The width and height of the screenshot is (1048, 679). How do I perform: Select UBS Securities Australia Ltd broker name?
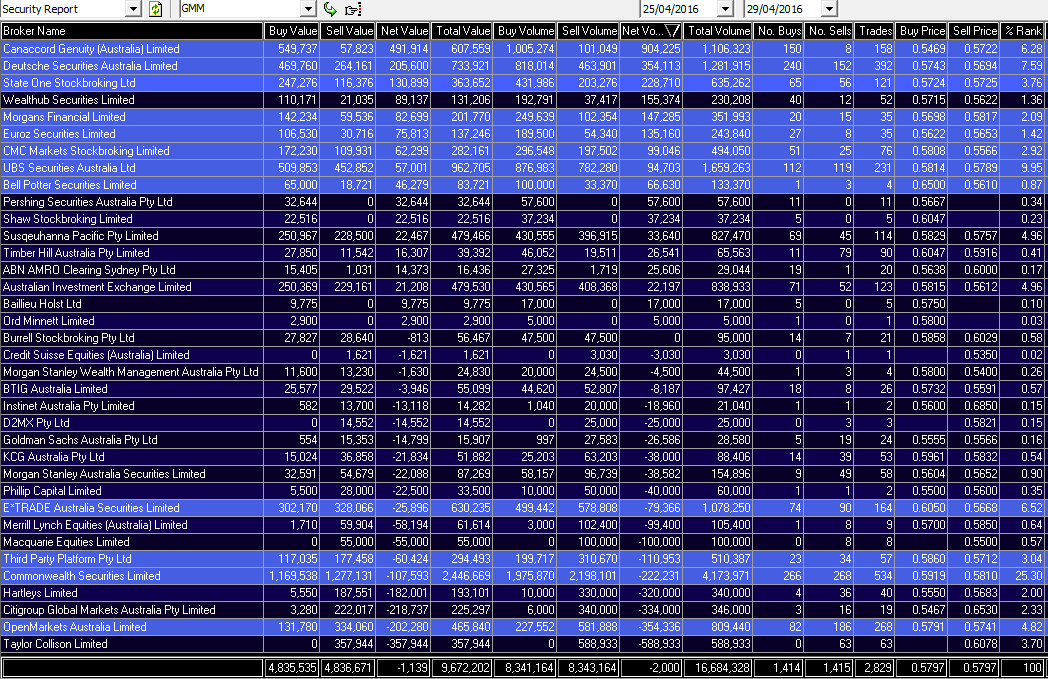70,168
